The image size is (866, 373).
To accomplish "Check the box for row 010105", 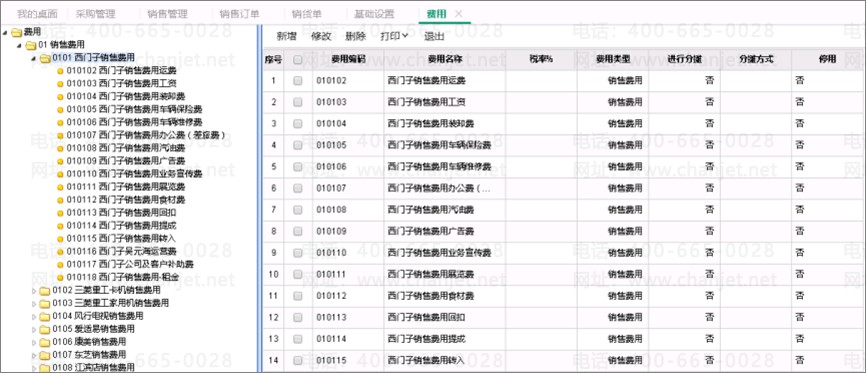I will pyautogui.click(x=298, y=145).
